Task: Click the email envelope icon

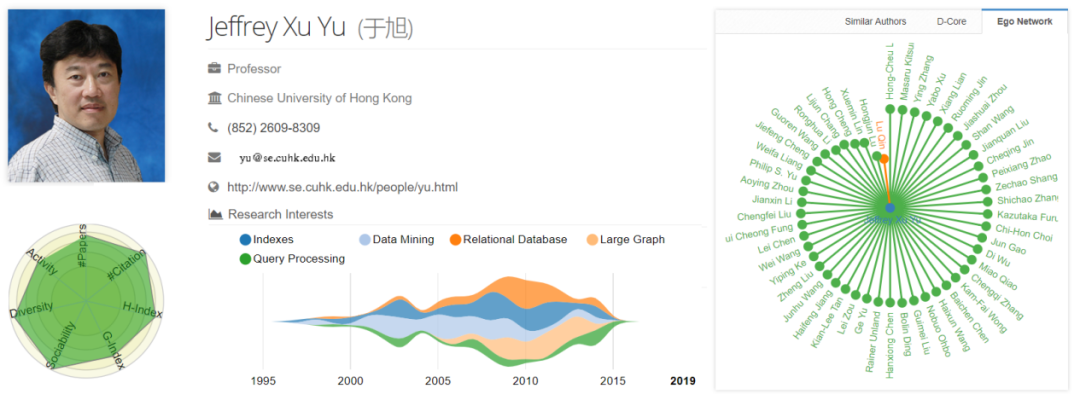Action: [214, 157]
